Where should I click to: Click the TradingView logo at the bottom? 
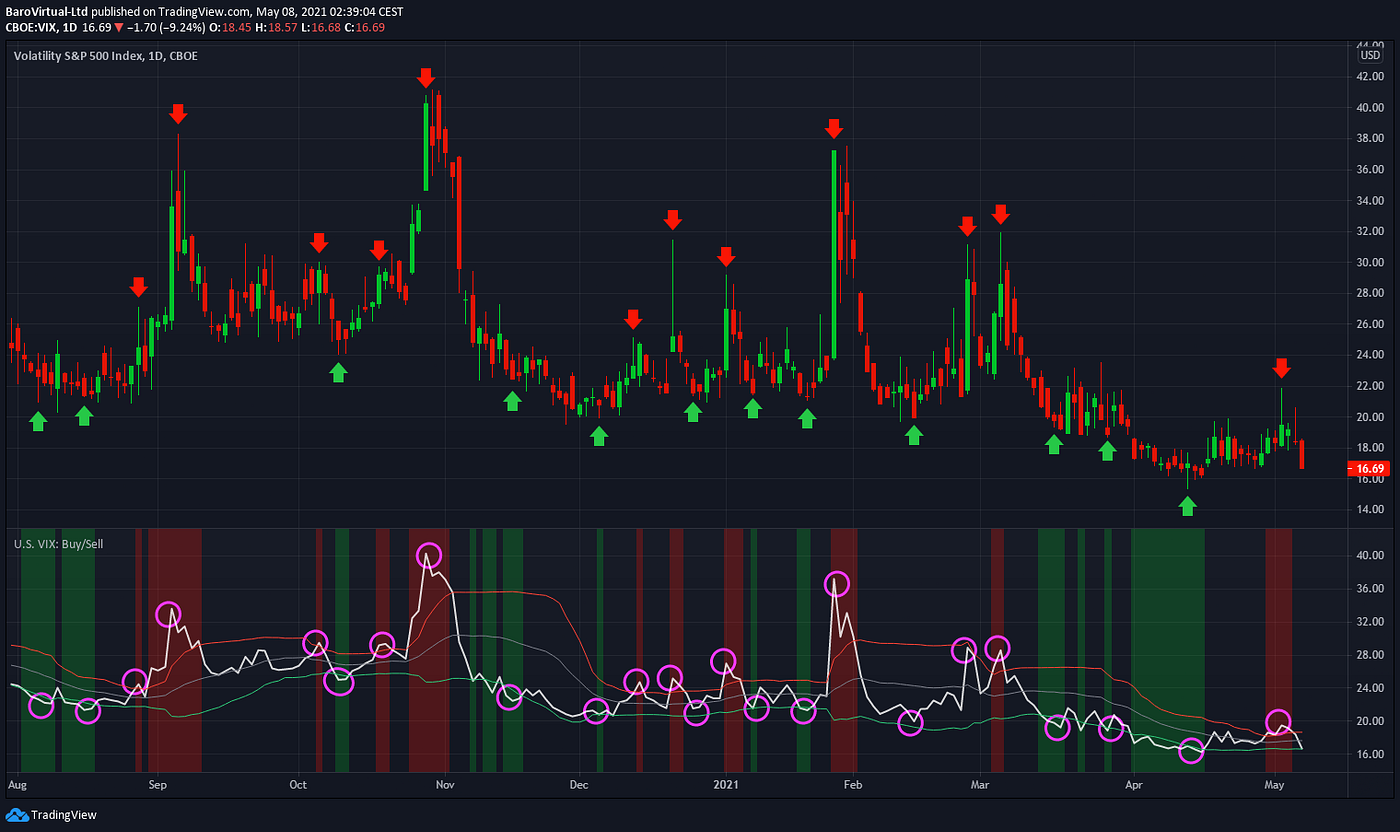[x=51, y=815]
